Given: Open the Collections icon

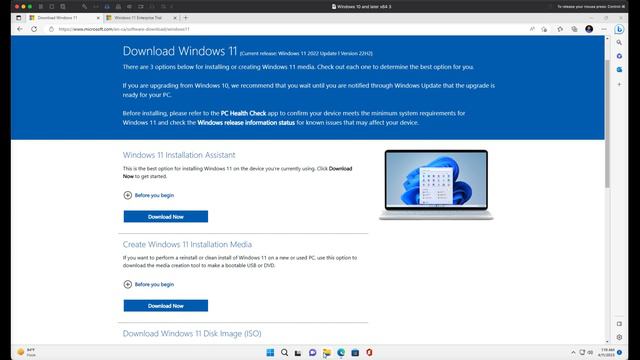Looking at the screenshot, I should point(574,29).
